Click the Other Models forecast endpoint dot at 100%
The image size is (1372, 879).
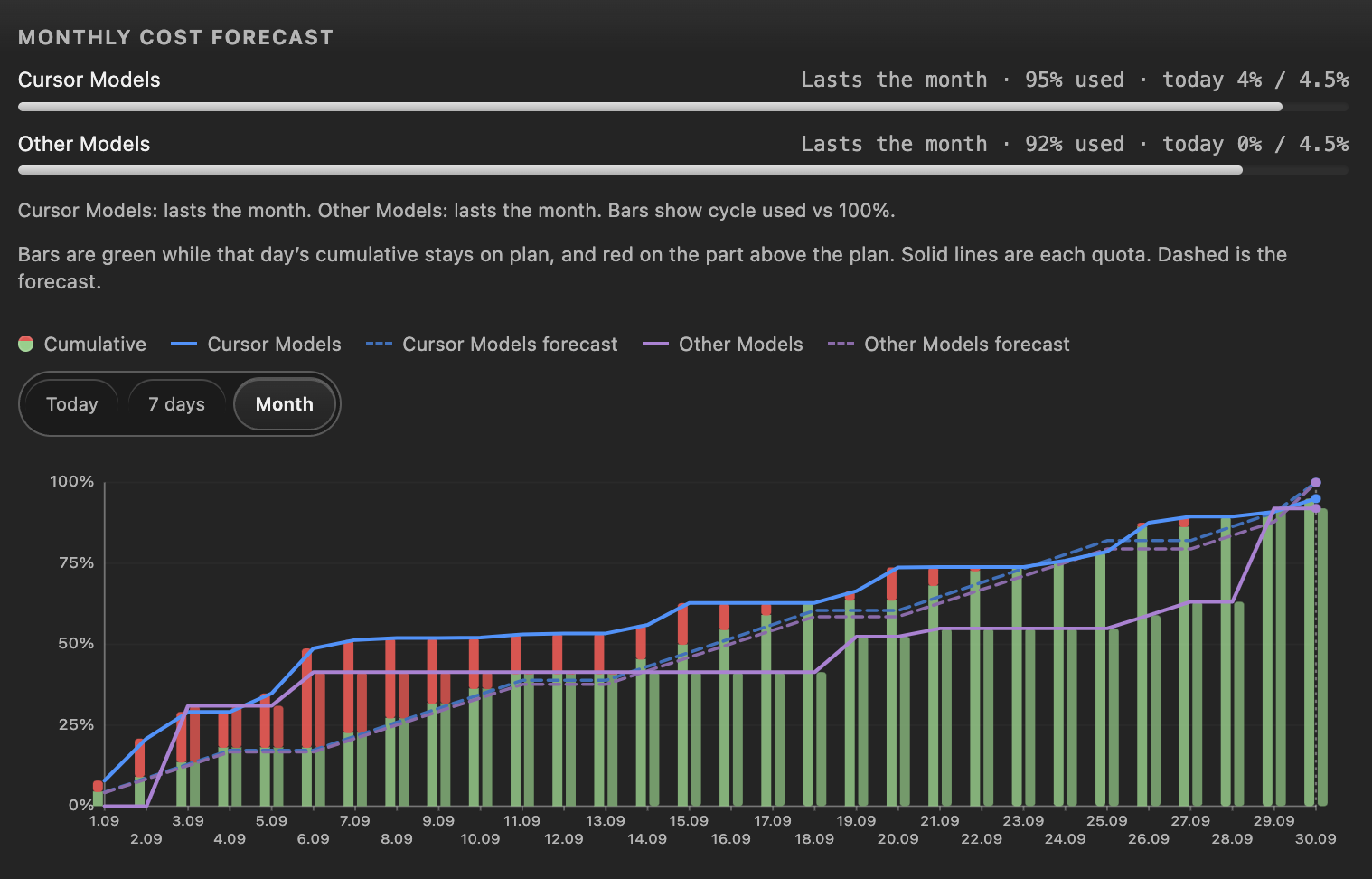pyautogui.click(x=1316, y=483)
